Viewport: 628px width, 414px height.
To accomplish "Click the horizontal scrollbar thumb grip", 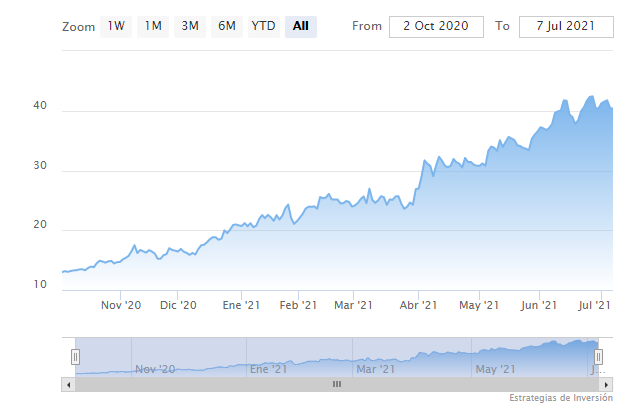I will tap(337, 384).
